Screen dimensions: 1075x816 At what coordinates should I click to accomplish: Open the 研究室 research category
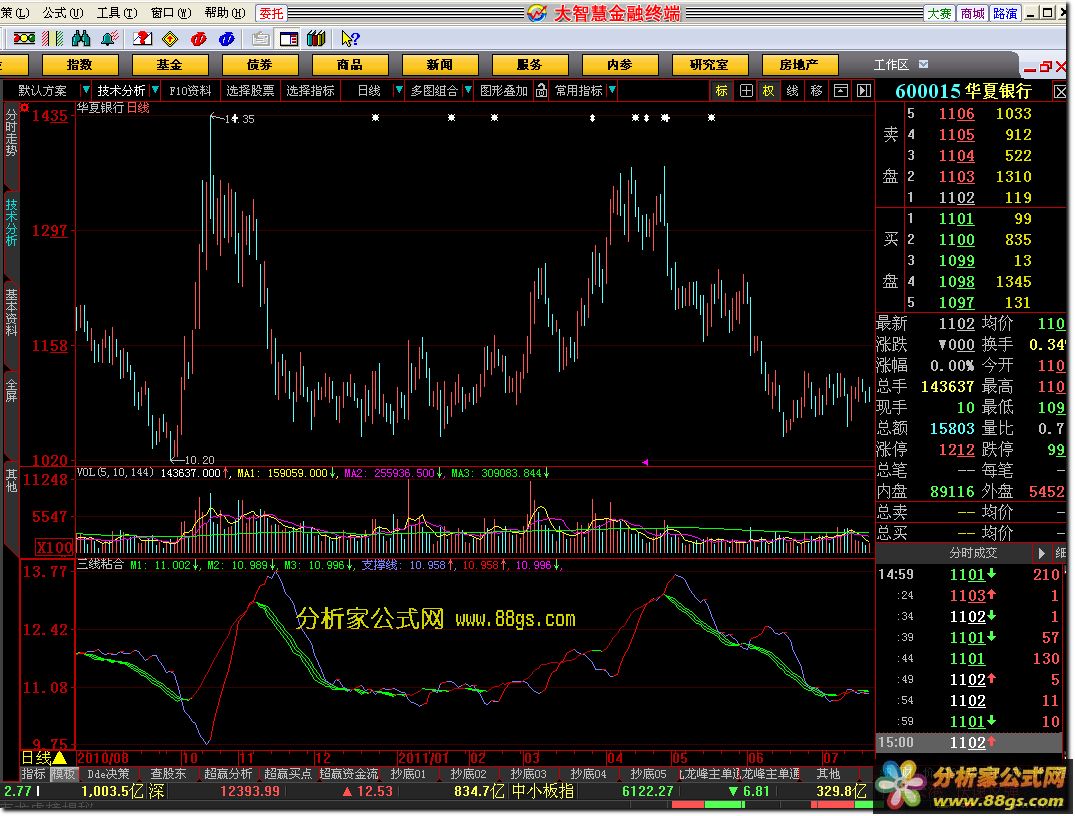tap(710, 64)
